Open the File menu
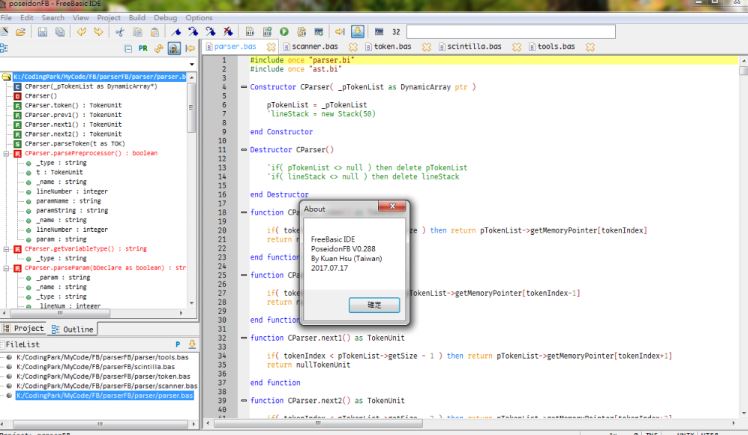 6,18
